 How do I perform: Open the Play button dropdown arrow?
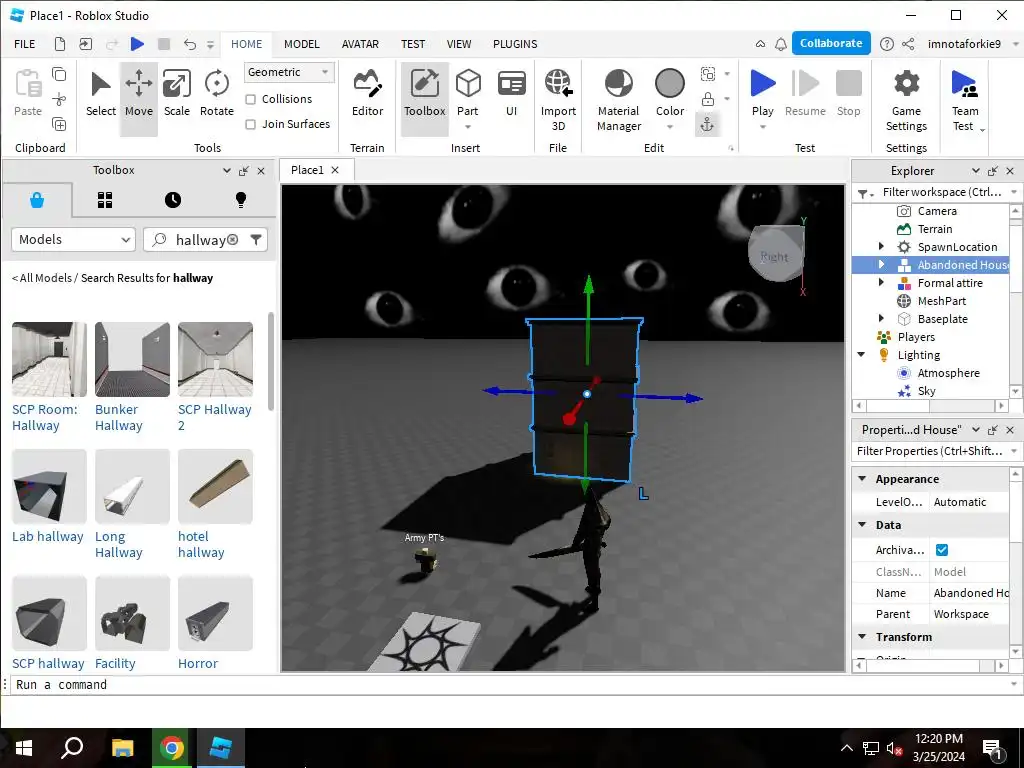[762, 127]
